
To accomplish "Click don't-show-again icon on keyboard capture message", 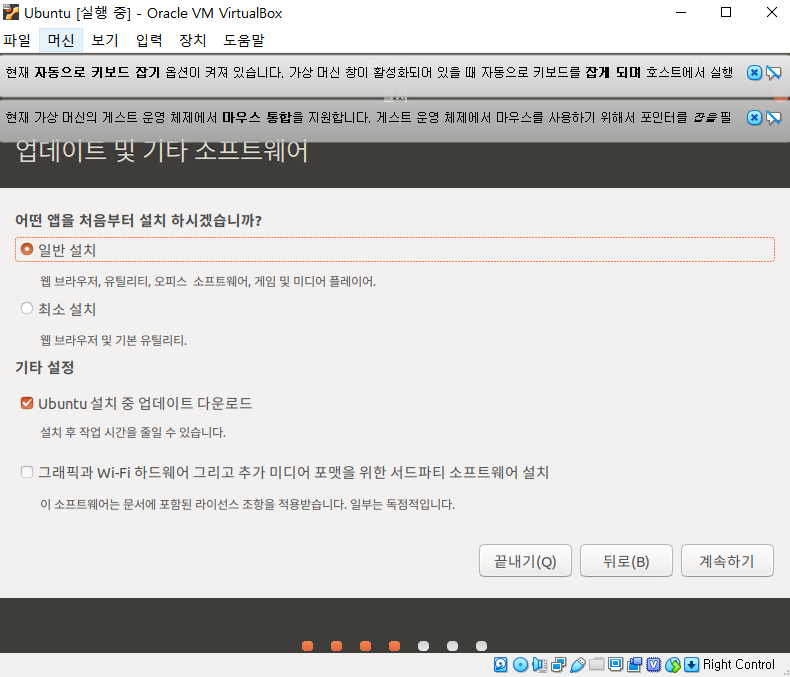I will tap(773, 73).
